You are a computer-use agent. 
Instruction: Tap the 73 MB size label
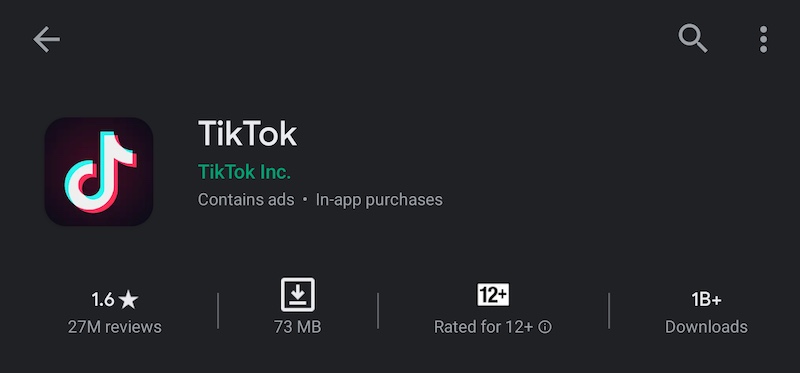coord(297,327)
